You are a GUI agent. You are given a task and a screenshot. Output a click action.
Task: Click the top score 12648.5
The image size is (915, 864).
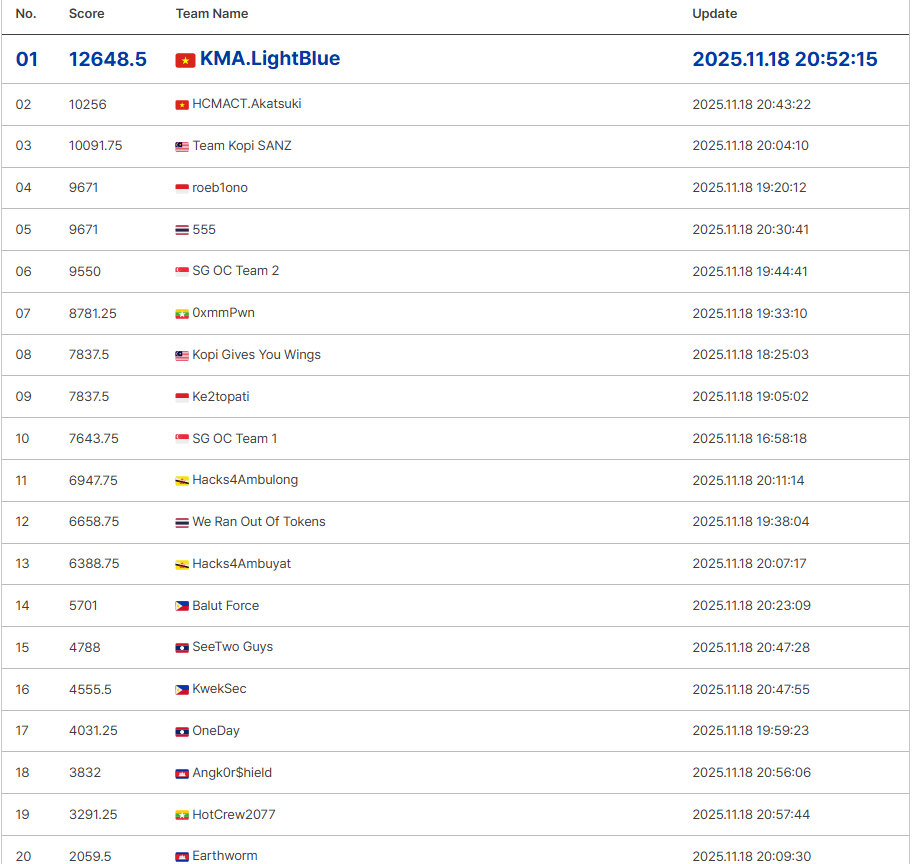[108, 59]
